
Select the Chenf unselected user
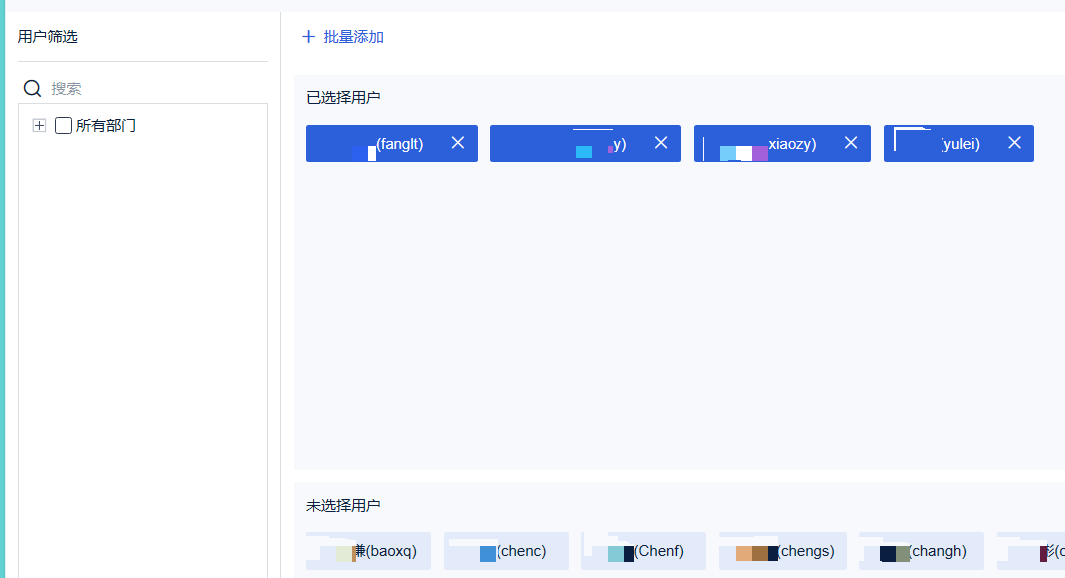point(643,551)
